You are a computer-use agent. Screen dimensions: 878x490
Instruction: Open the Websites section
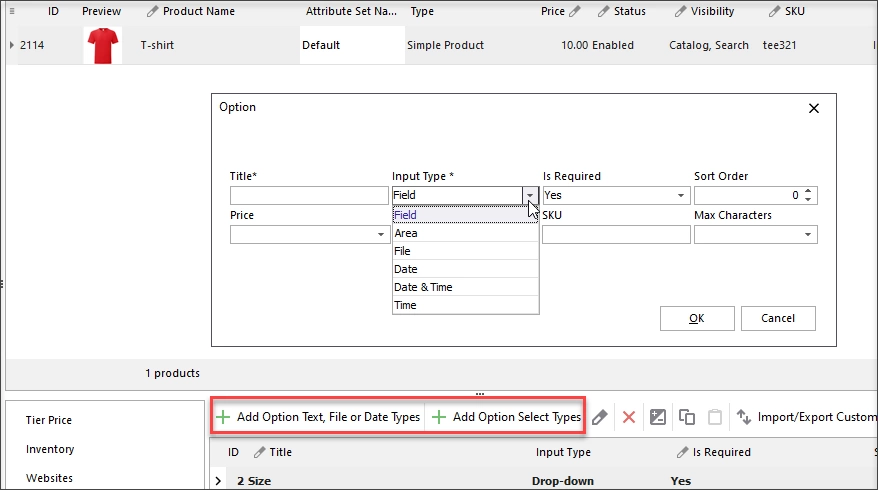(x=49, y=478)
